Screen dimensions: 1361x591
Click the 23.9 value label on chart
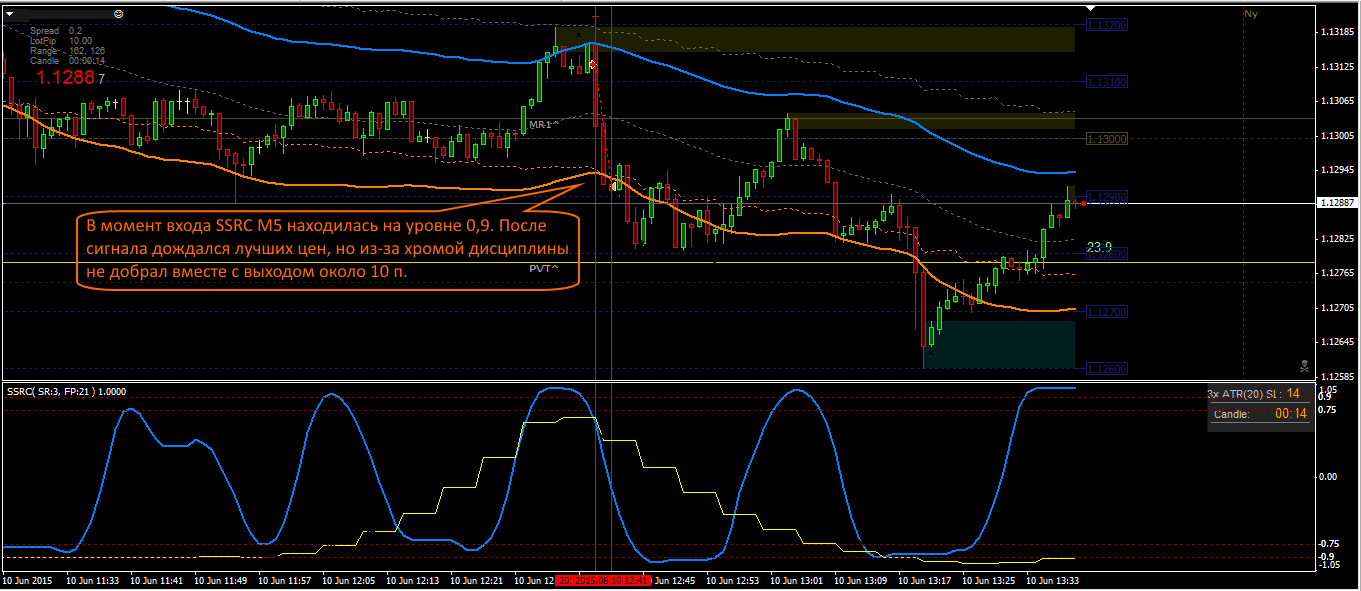coord(1100,246)
